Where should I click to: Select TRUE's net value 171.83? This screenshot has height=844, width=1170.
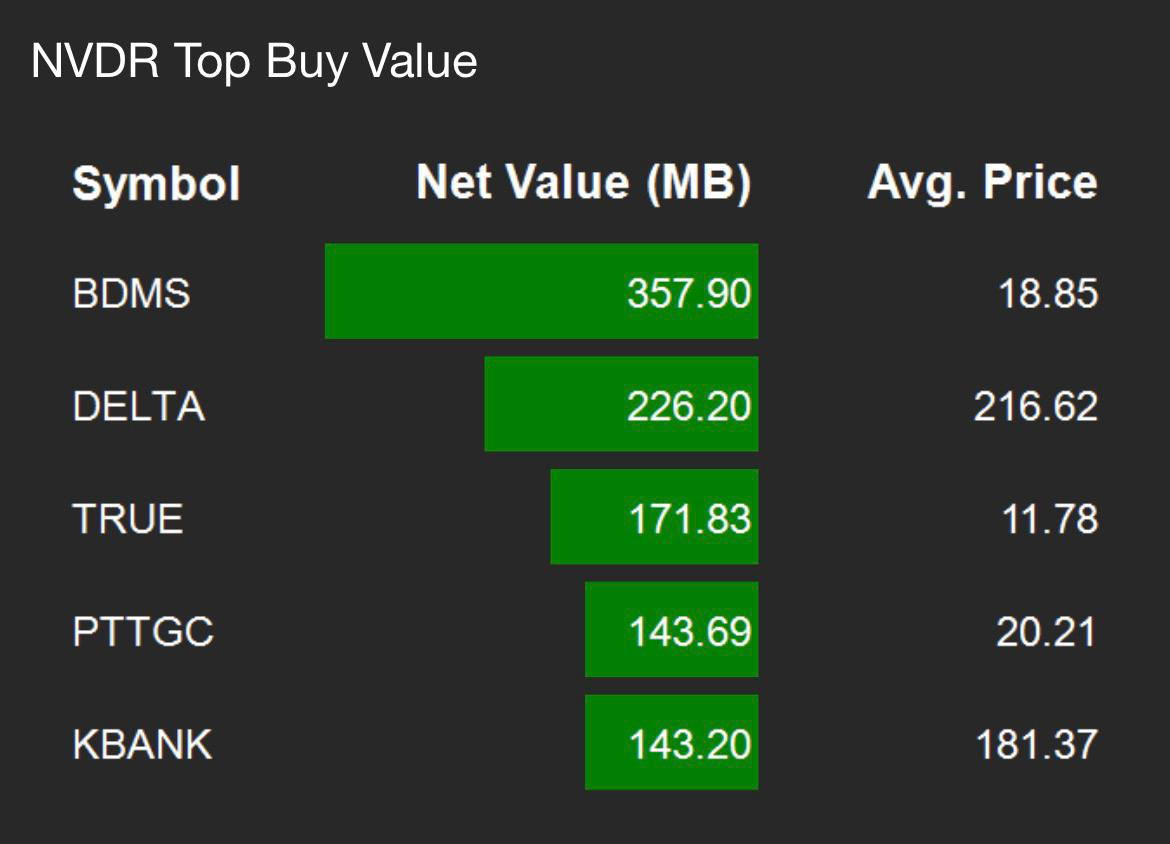tap(689, 520)
